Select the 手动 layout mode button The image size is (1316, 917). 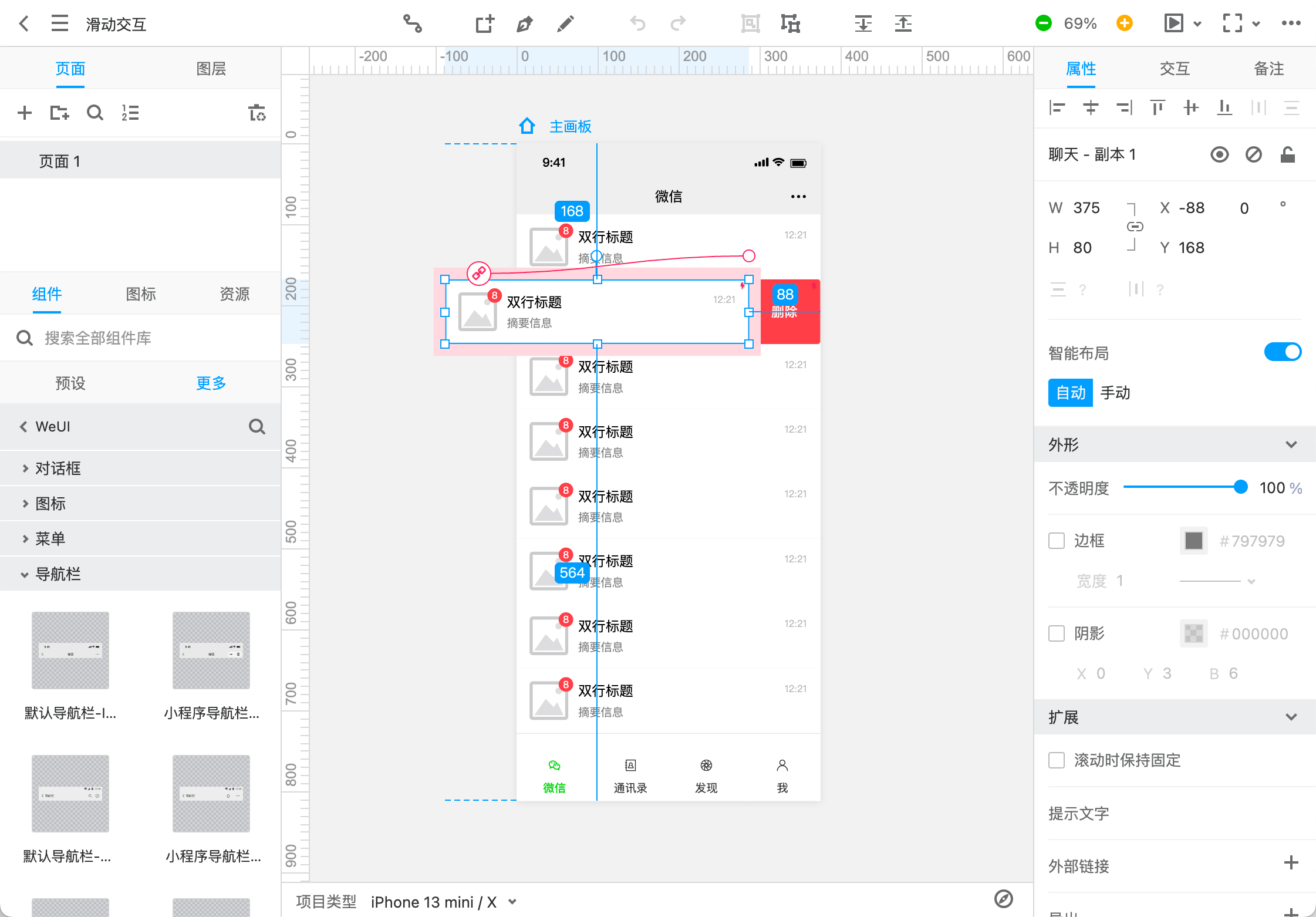click(x=1115, y=393)
